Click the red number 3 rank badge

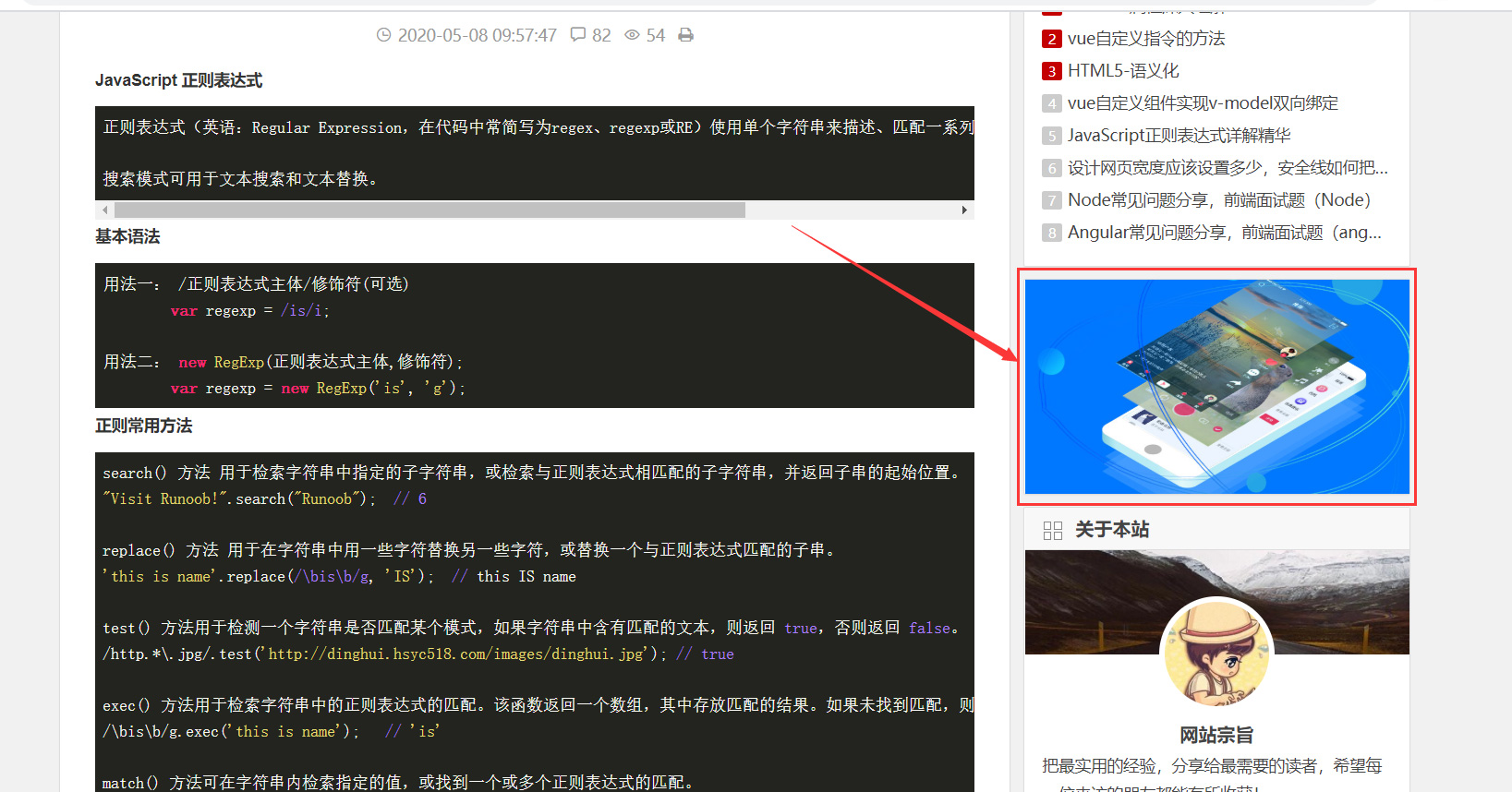click(x=1051, y=71)
